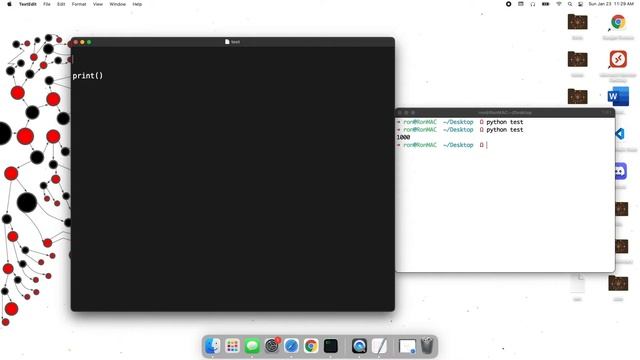Click the first python test command in Terminal
Image resolution: width=640 pixels, height=360 pixels.
504,122
